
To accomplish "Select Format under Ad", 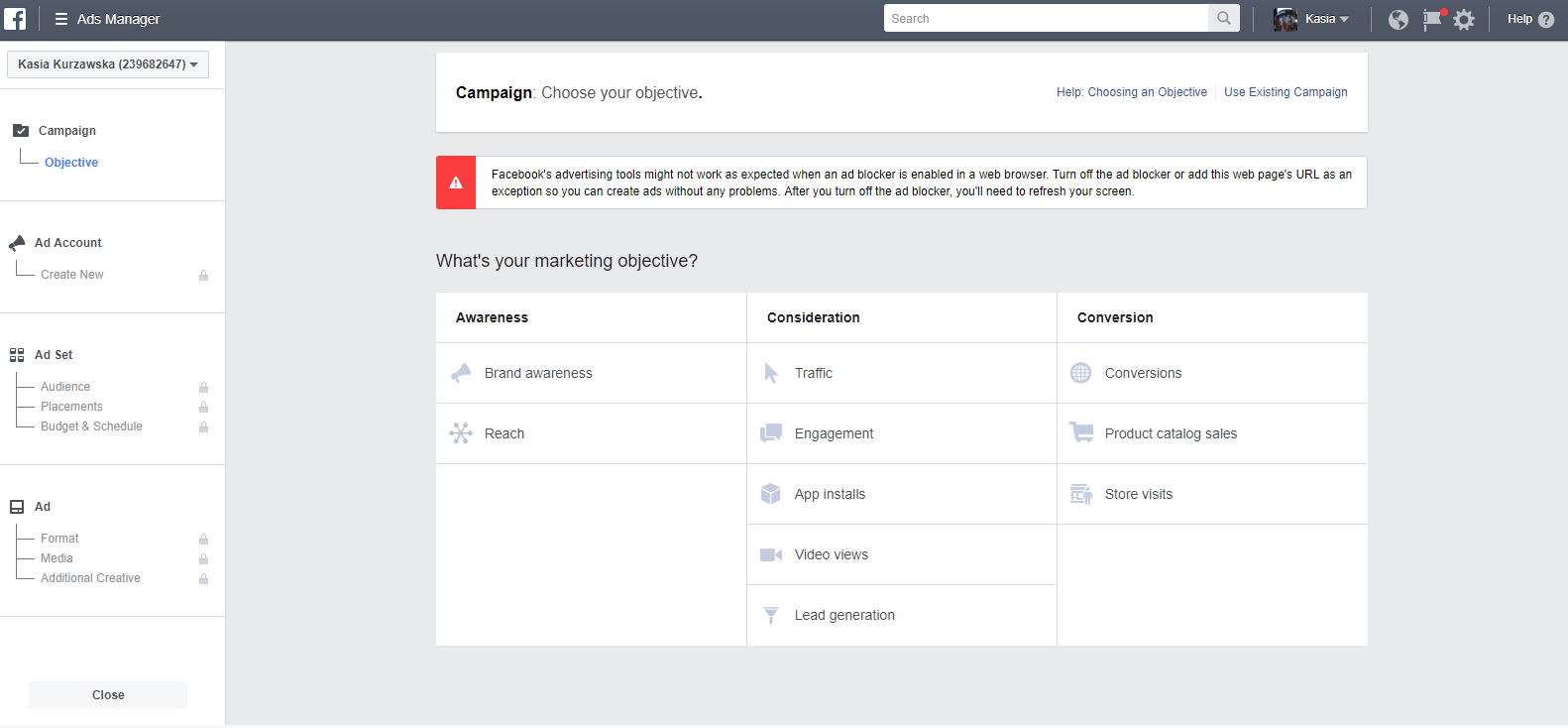I will click(59, 539).
